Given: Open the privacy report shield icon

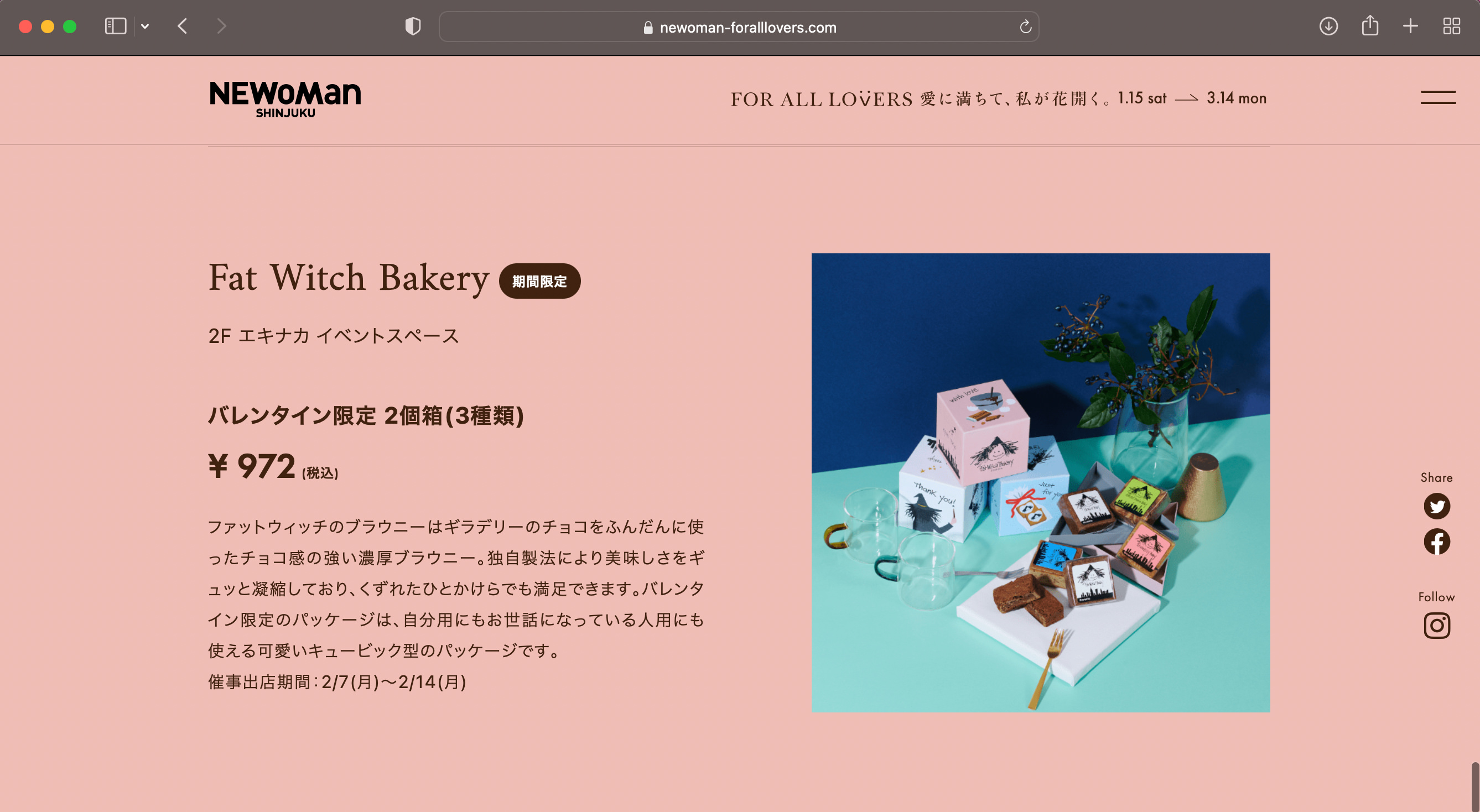Looking at the screenshot, I should tap(413, 27).
